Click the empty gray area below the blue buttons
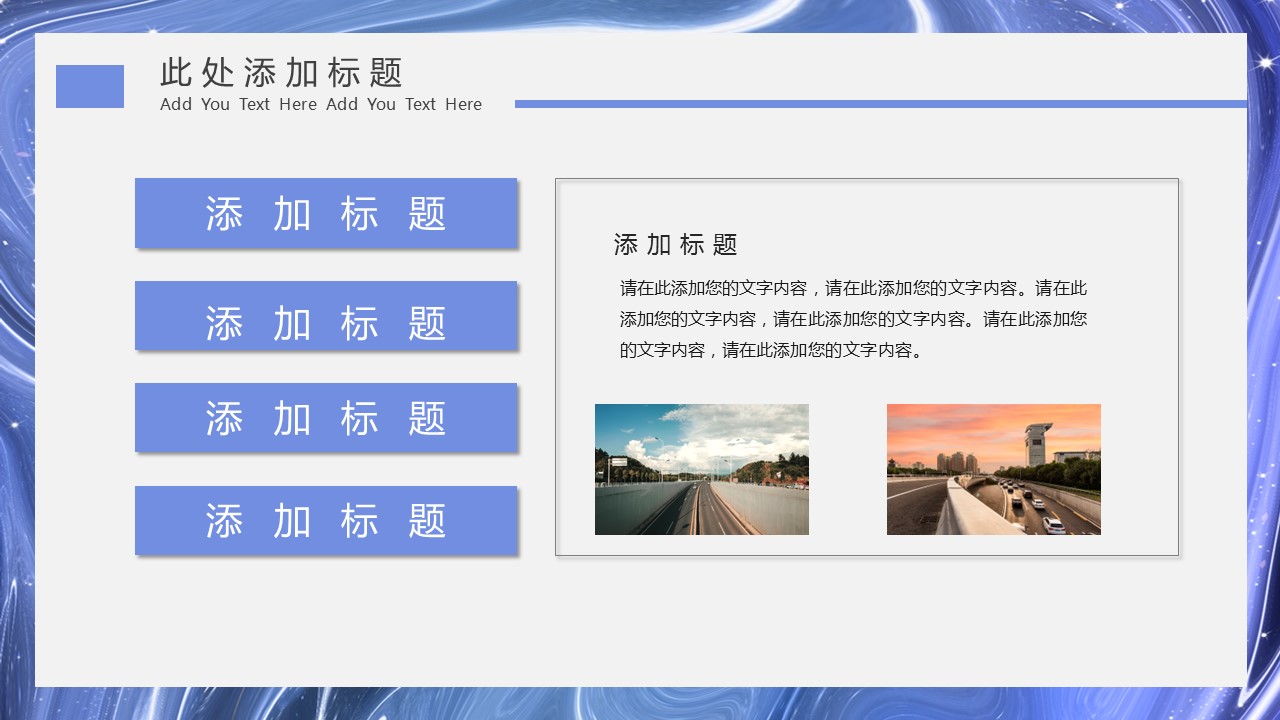The height and width of the screenshot is (720, 1280). pos(326,620)
